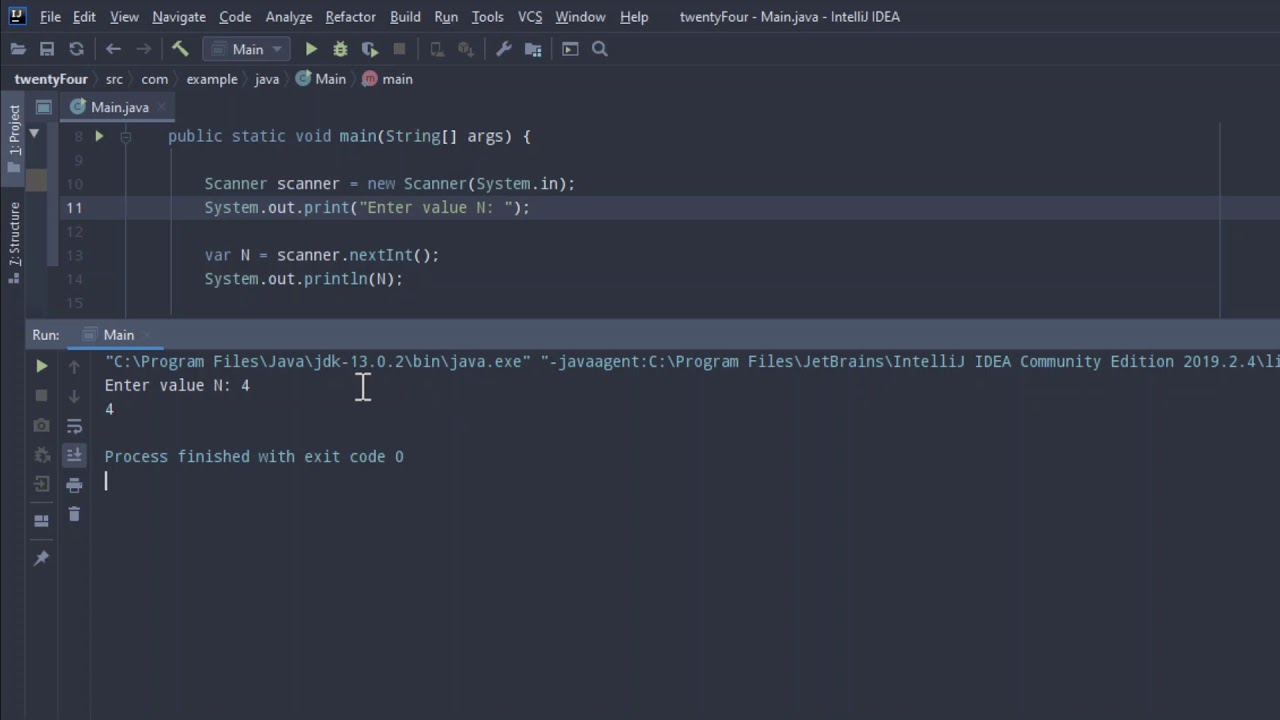Open the Tools menu
This screenshot has width=1280, height=720.
(x=488, y=17)
